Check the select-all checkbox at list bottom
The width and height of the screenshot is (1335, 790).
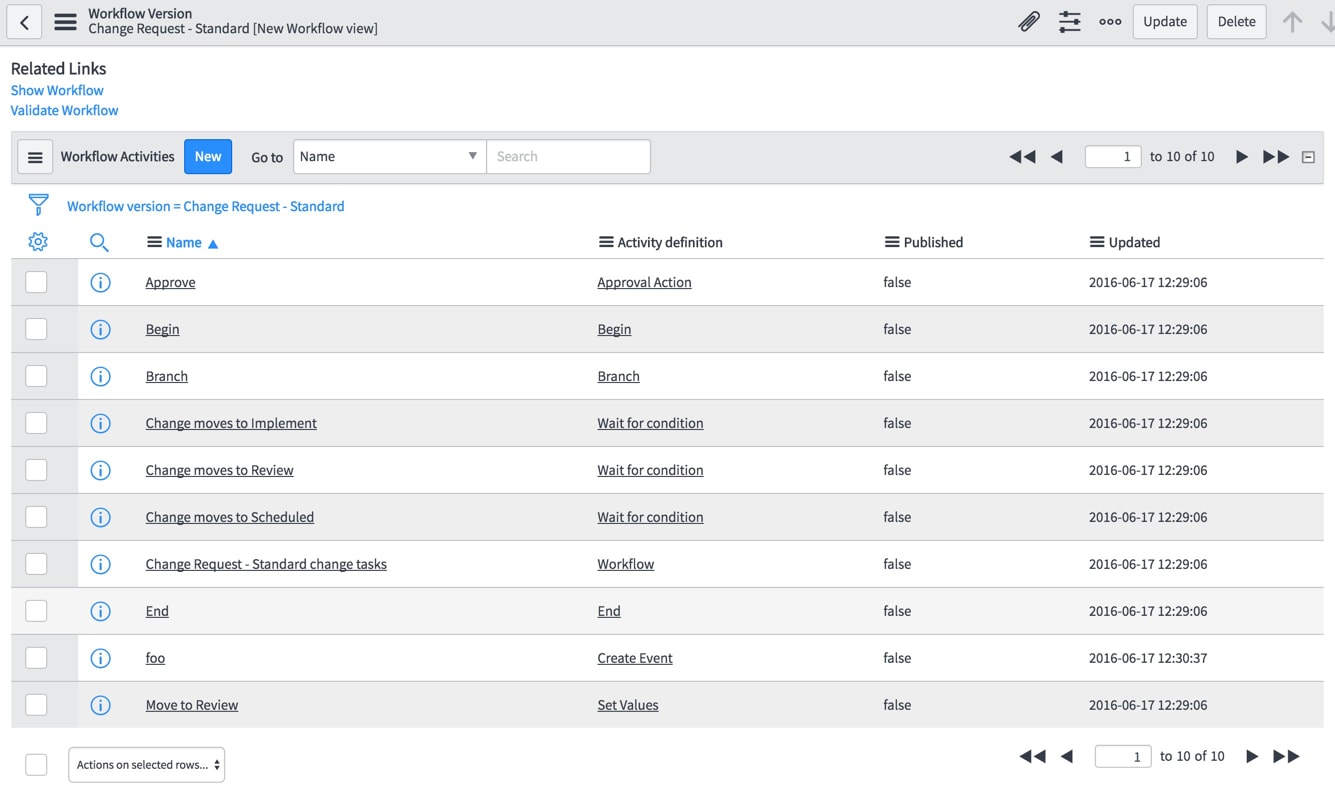click(36, 765)
